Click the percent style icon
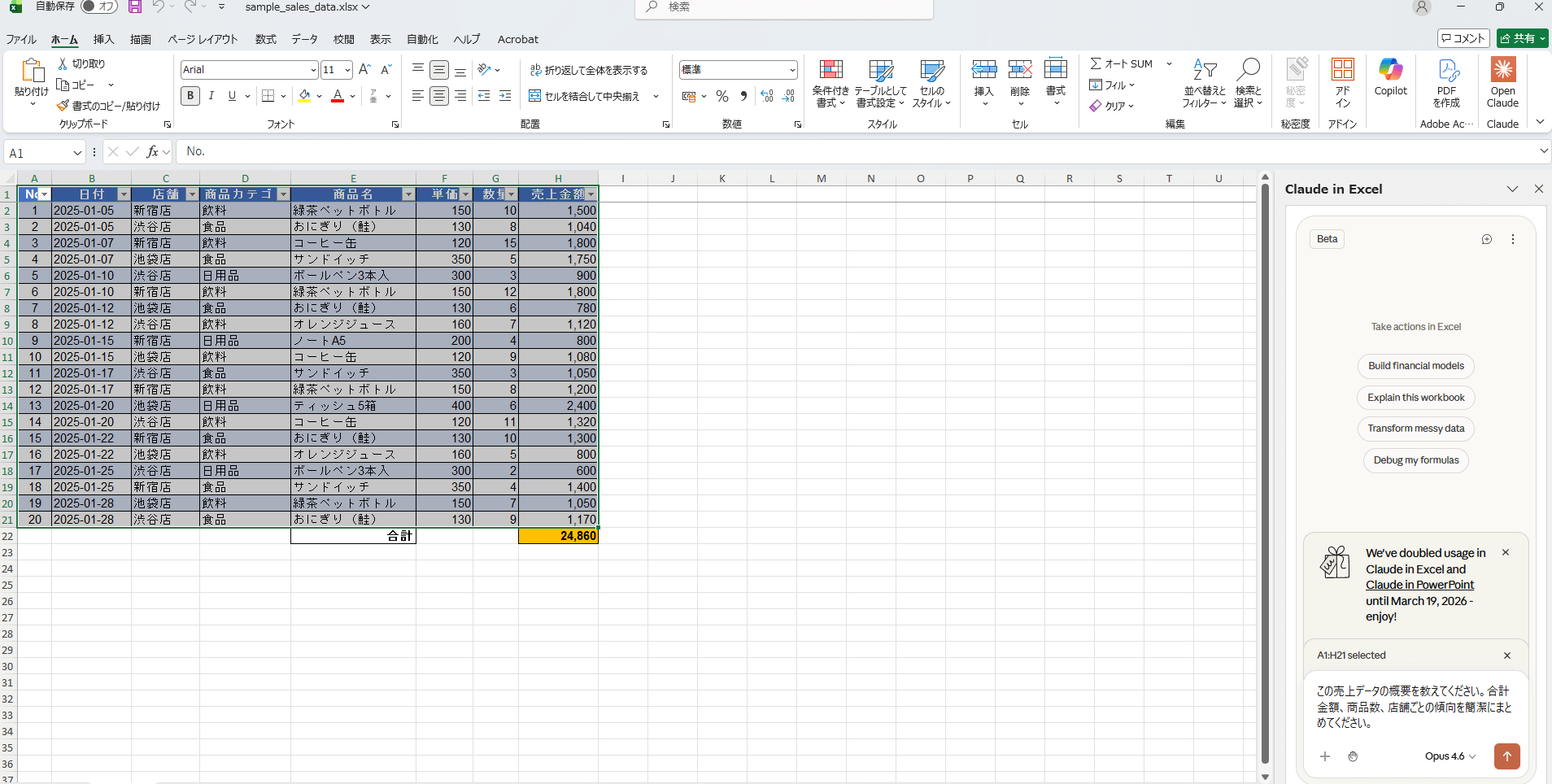Image resolution: width=1552 pixels, height=784 pixels. pos(722,96)
